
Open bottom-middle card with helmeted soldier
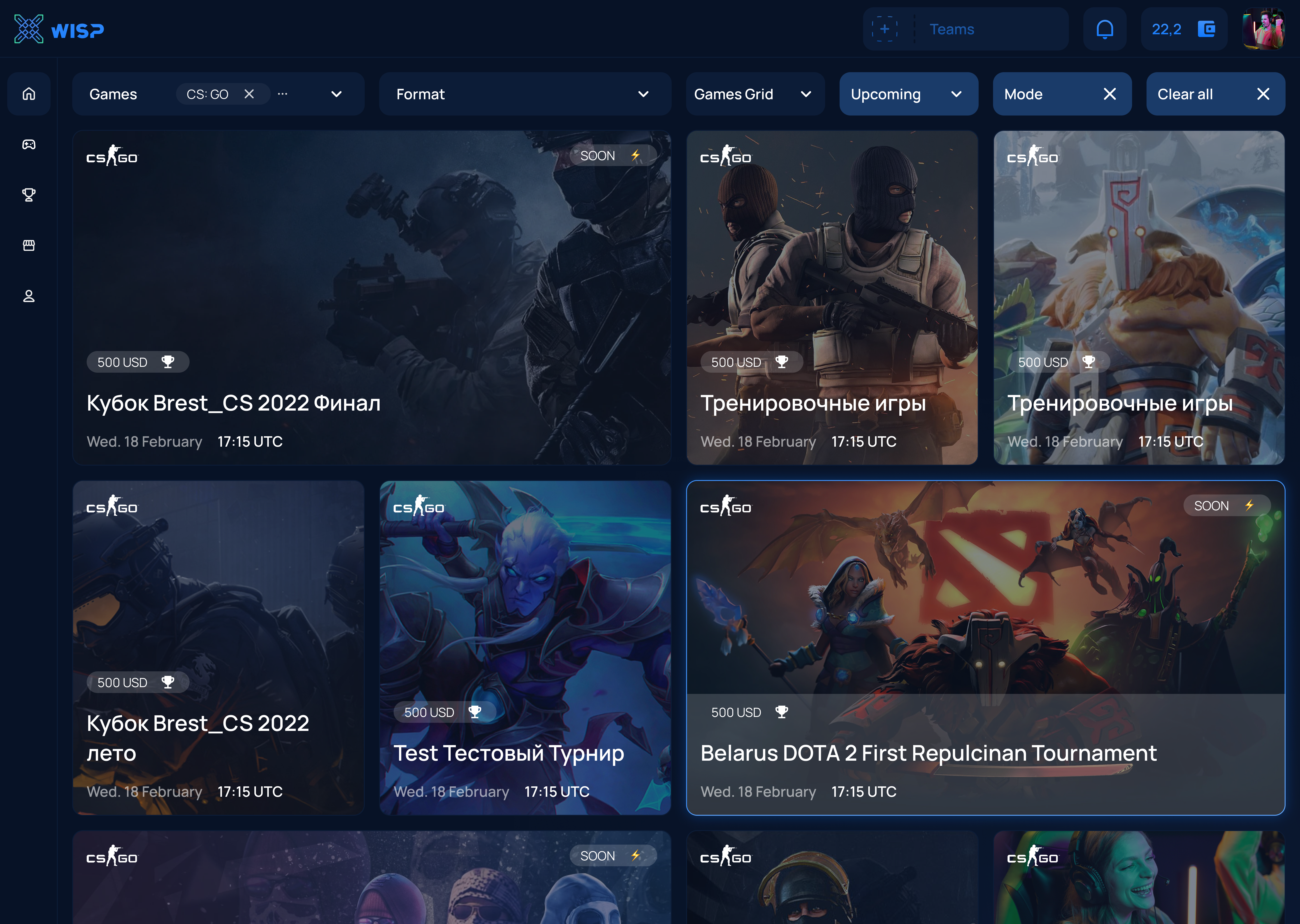[x=832, y=877]
